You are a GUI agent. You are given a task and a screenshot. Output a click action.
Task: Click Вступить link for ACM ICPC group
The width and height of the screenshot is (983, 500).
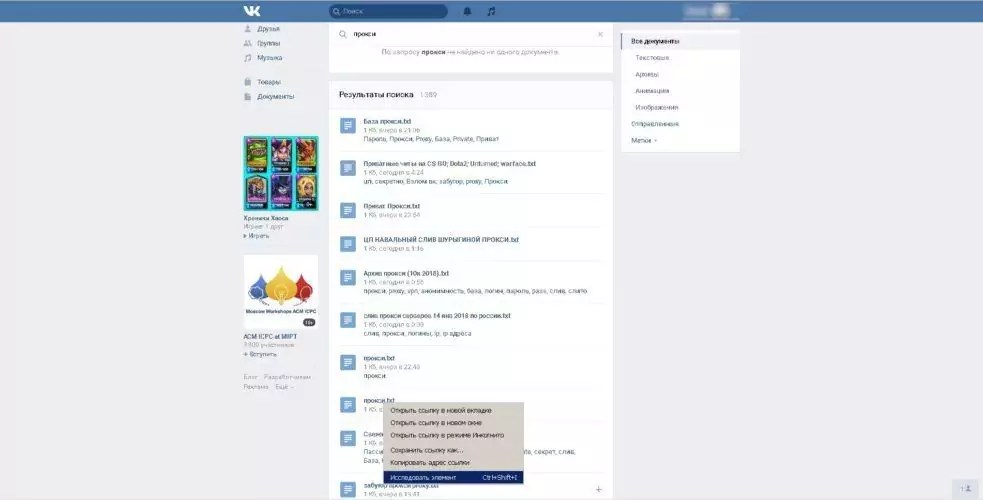[260, 355]
